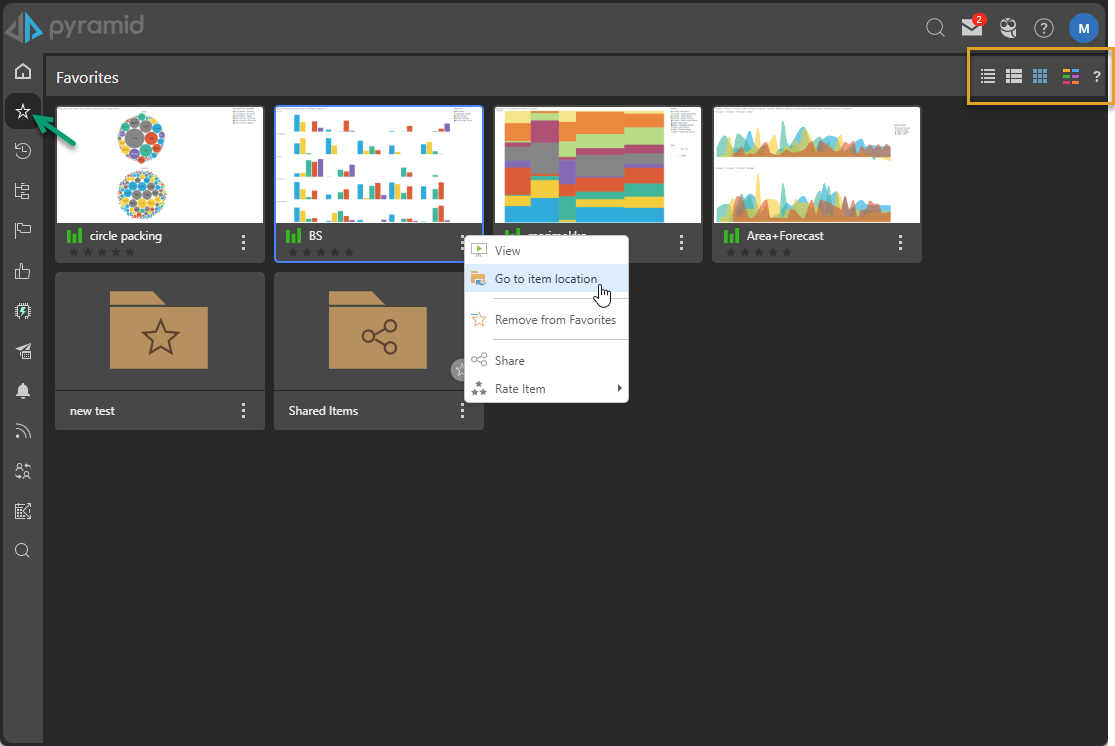Click the bell alerts sidebar icon
1115x746 pixels.
click(23, 391)
